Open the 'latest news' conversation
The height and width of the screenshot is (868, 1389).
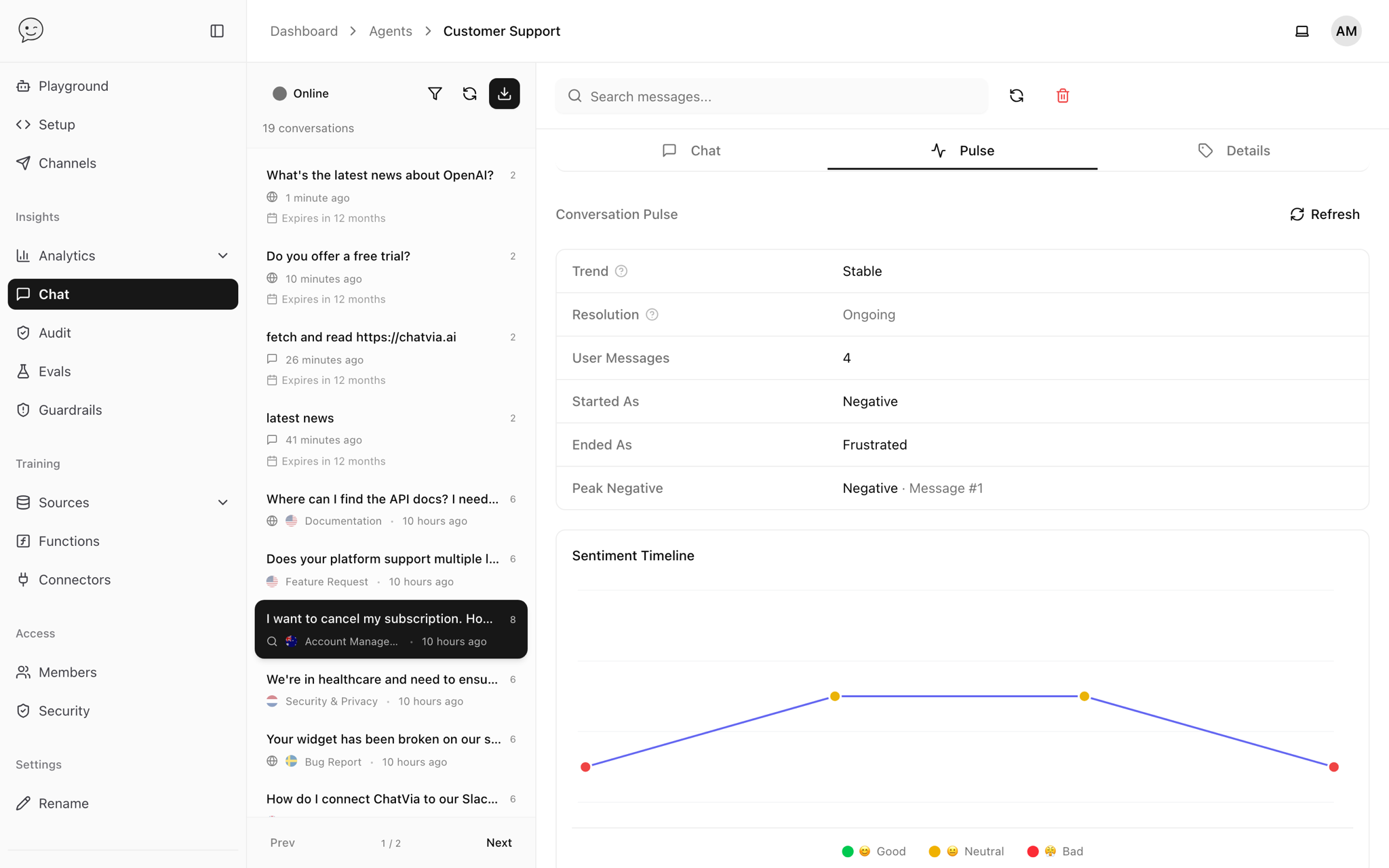(391, 439)
